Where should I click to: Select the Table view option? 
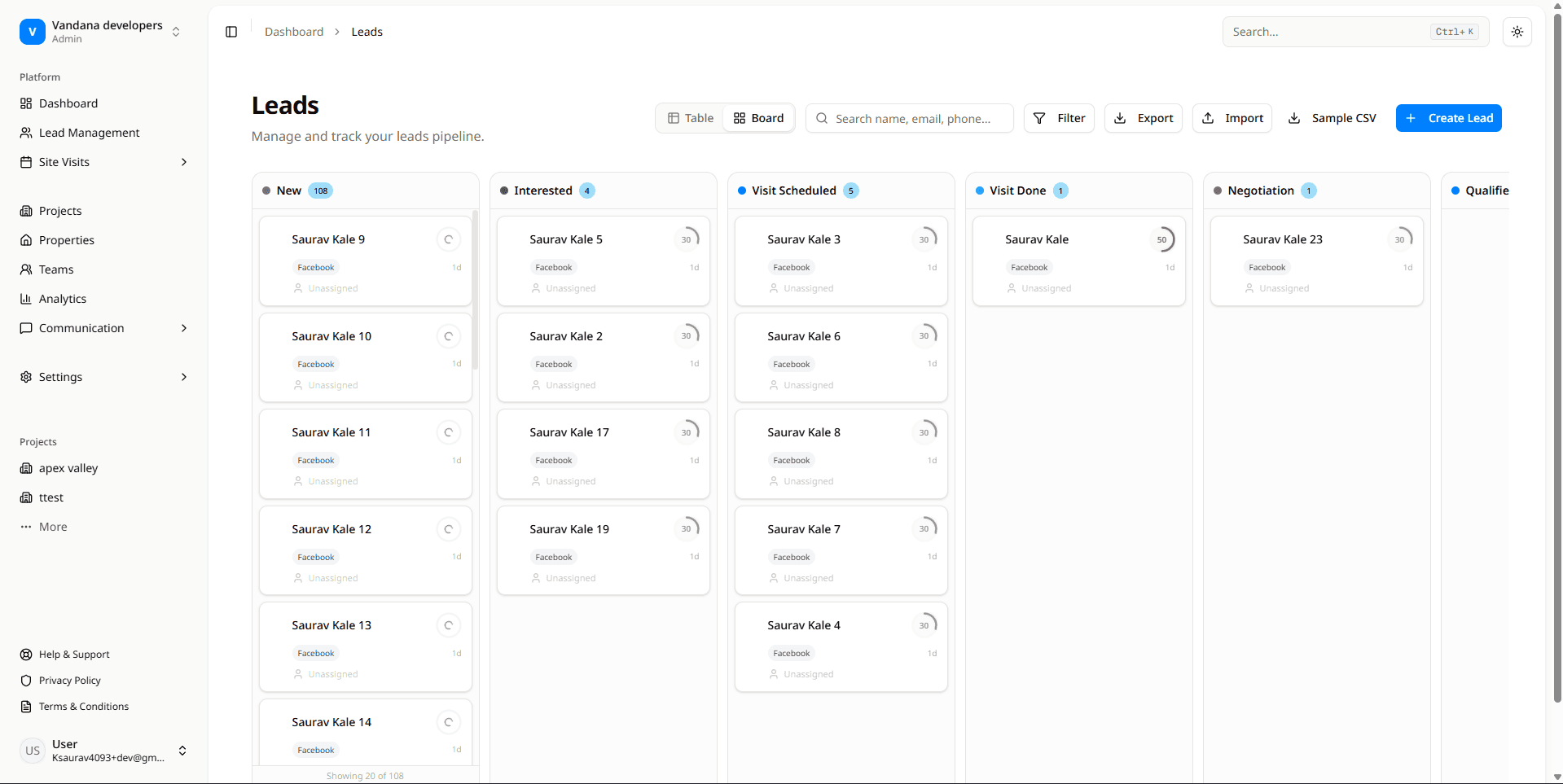point(690,118)
